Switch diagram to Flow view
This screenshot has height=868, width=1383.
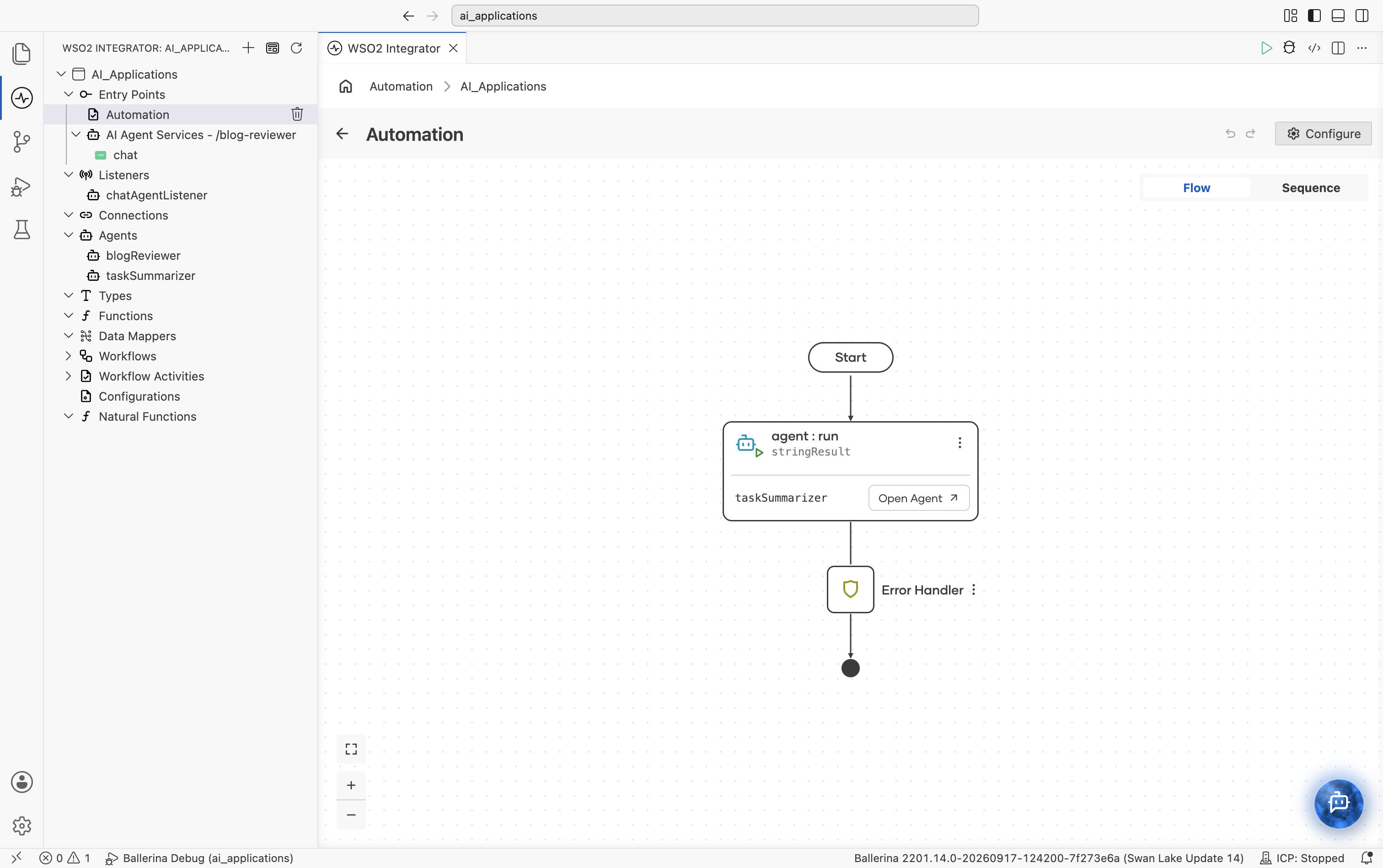coord(1196,188)
